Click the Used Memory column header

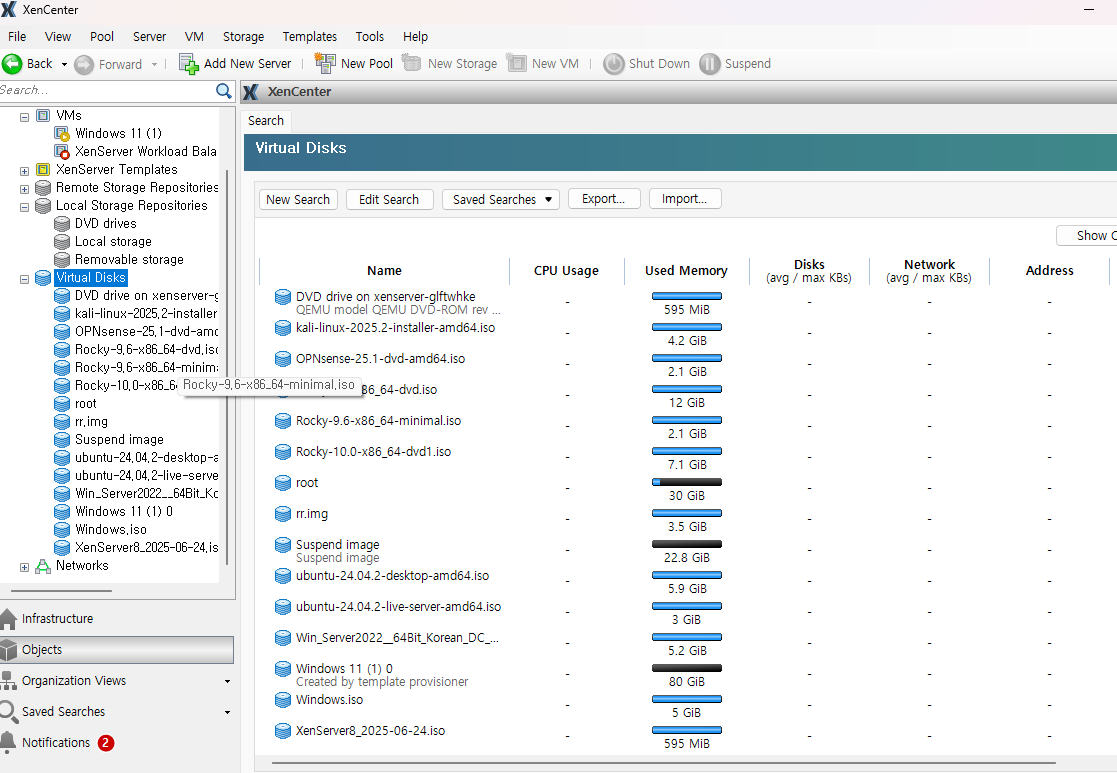pos(686,271)
